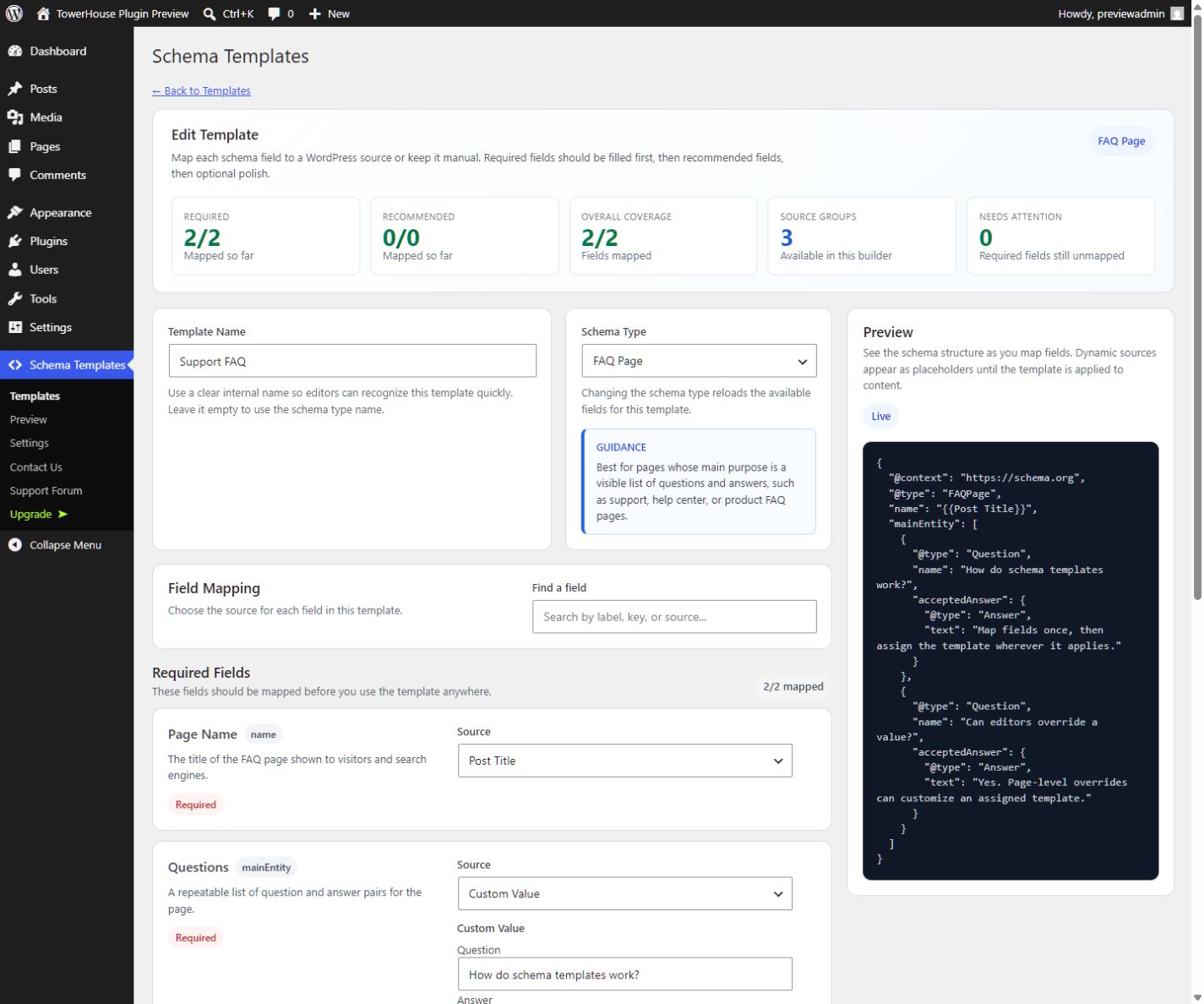This screenshot has width=1204, height=1004.
Task: Open the WordPress logo menu
Action: pyautogui.click(x=14, y=14)
